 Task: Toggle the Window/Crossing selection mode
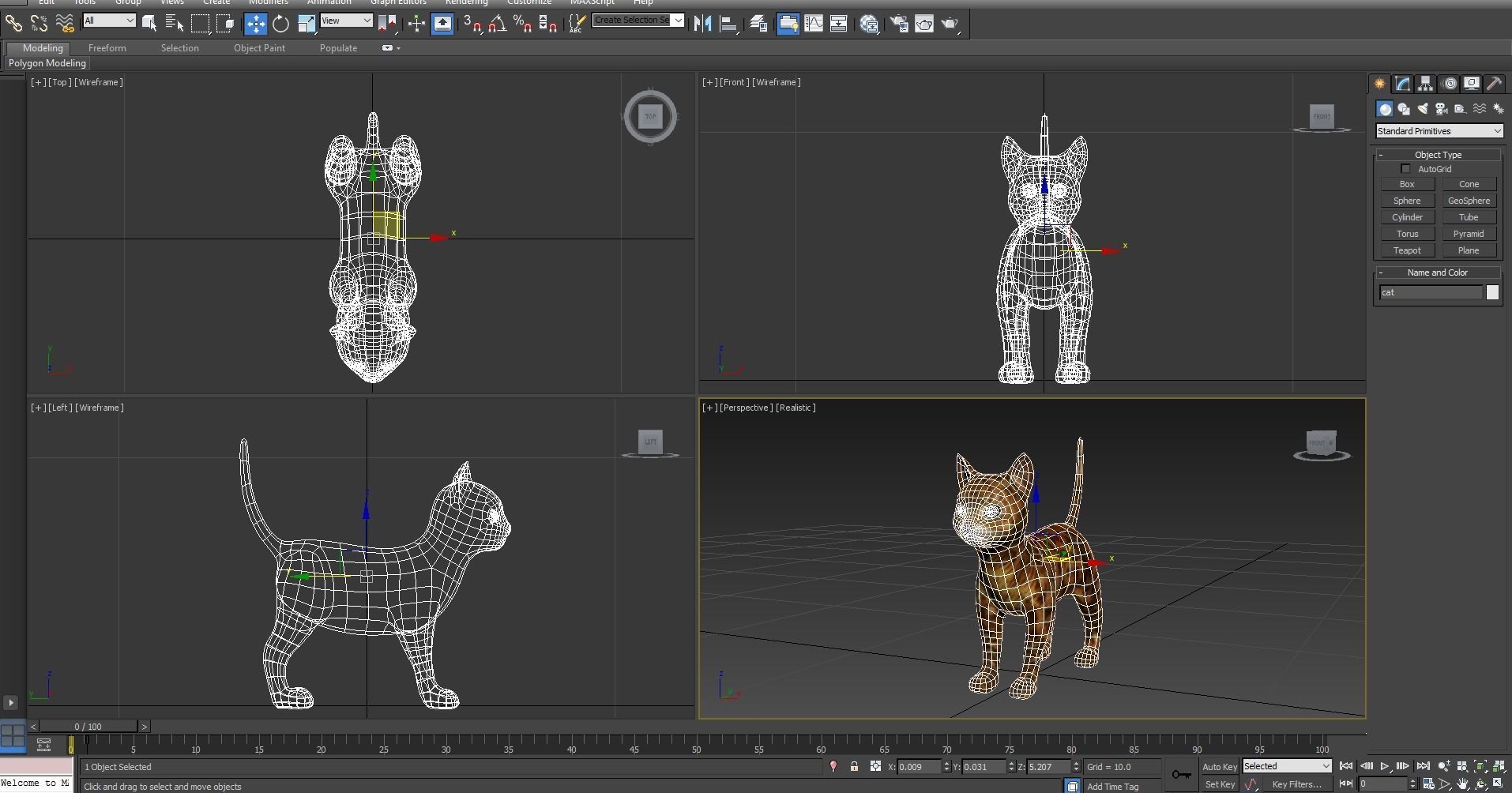[226, 24]
